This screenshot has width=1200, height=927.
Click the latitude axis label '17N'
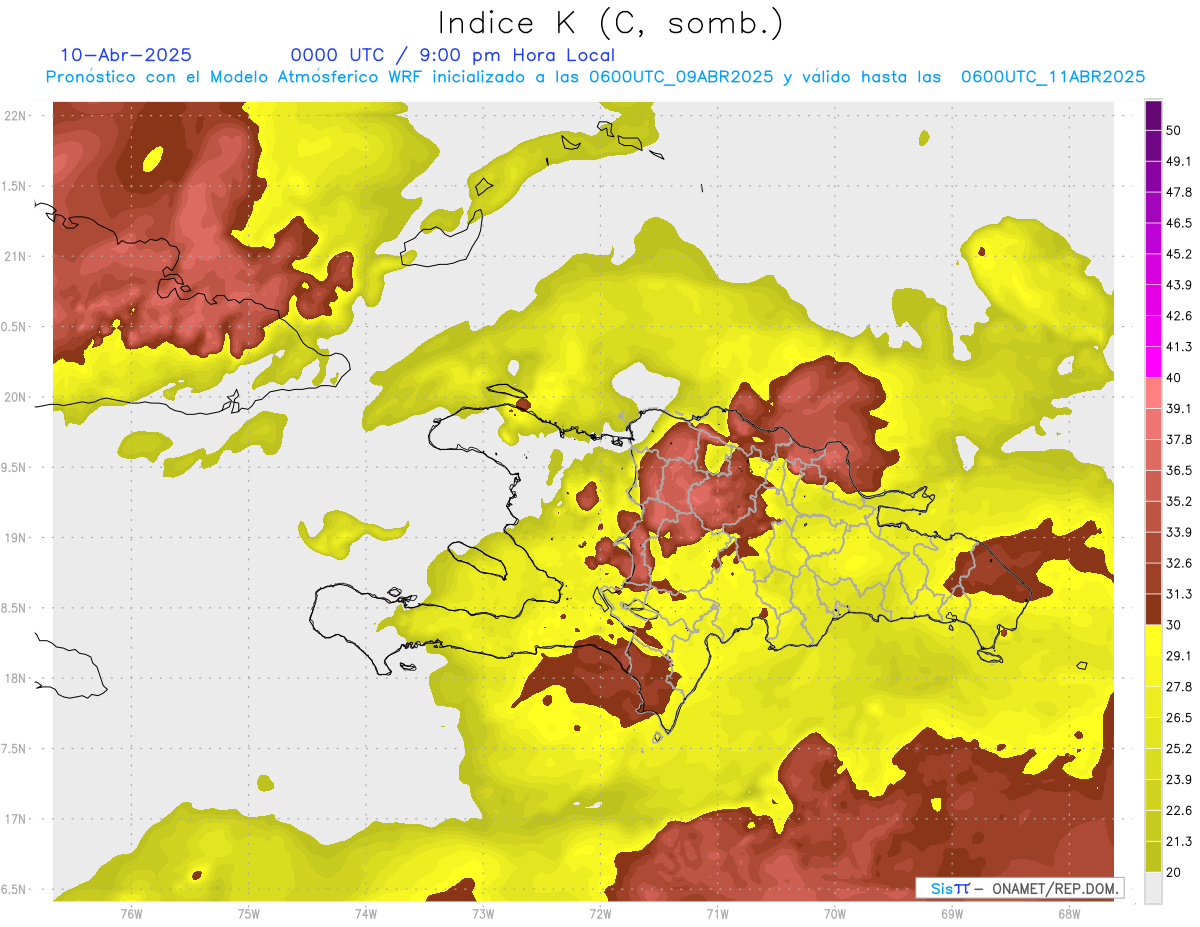[x=15, y=819]
